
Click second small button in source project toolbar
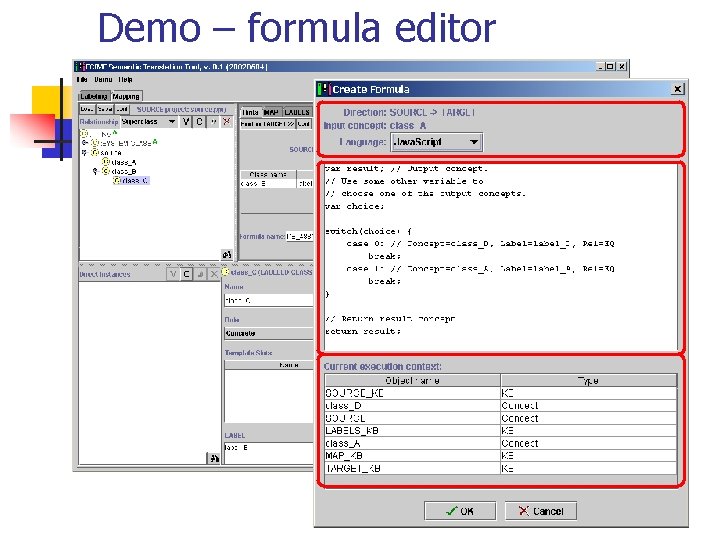105,109
